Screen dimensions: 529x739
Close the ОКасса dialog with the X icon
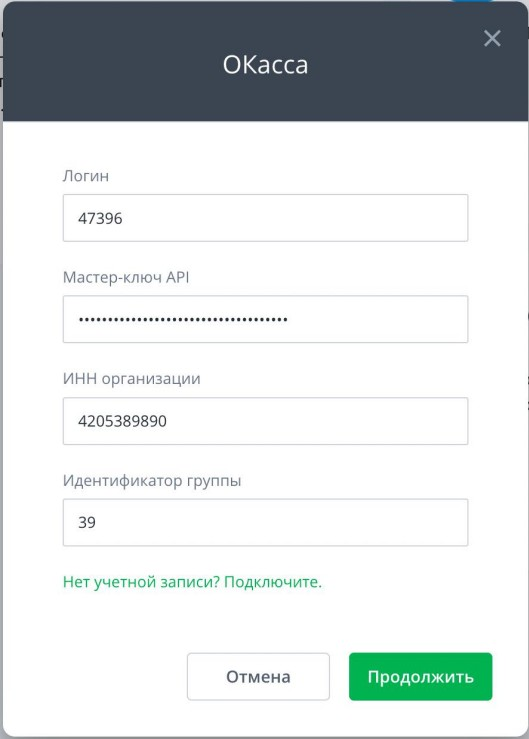click(492, 39)
